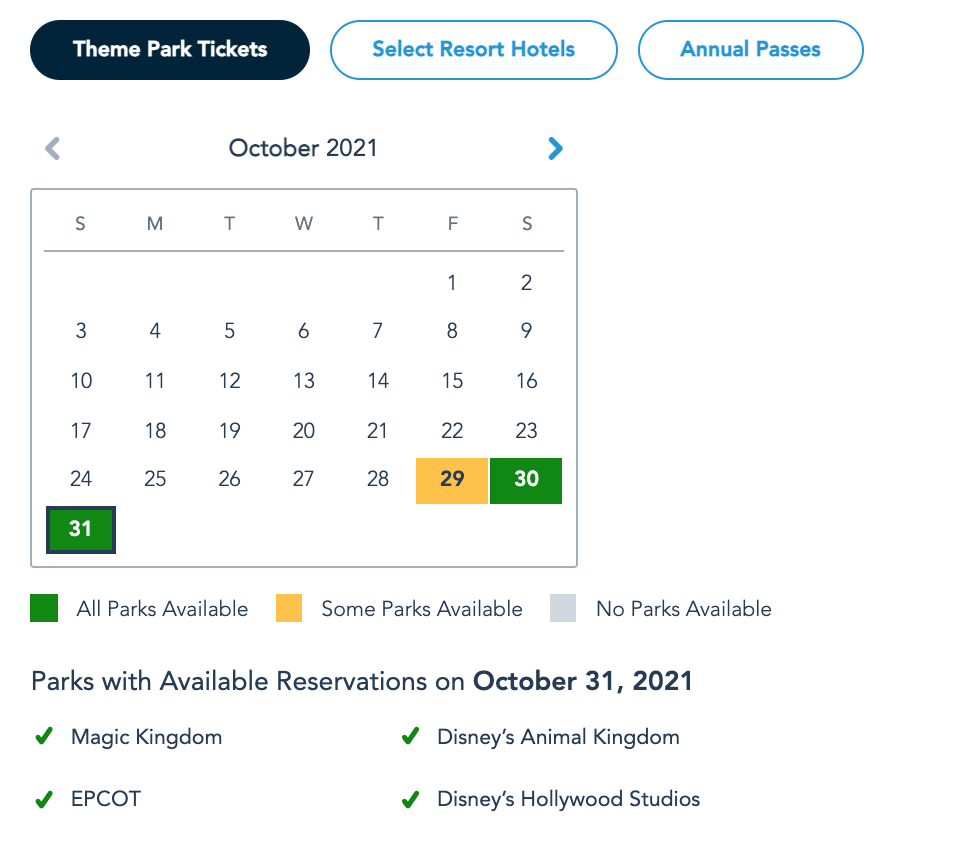974x850 pixels.
Task: Choose October 30 on the calendar
Action: [x=526, y=480]
